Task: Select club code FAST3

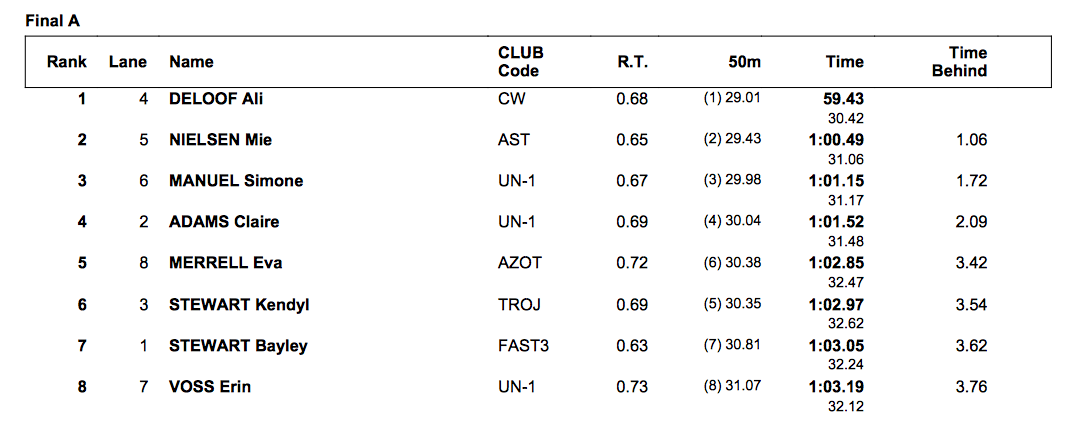Action: 523,346
